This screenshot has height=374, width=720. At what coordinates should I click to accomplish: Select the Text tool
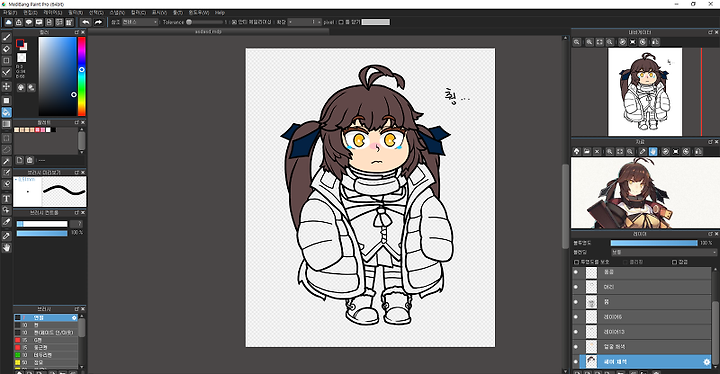[6, 198]
